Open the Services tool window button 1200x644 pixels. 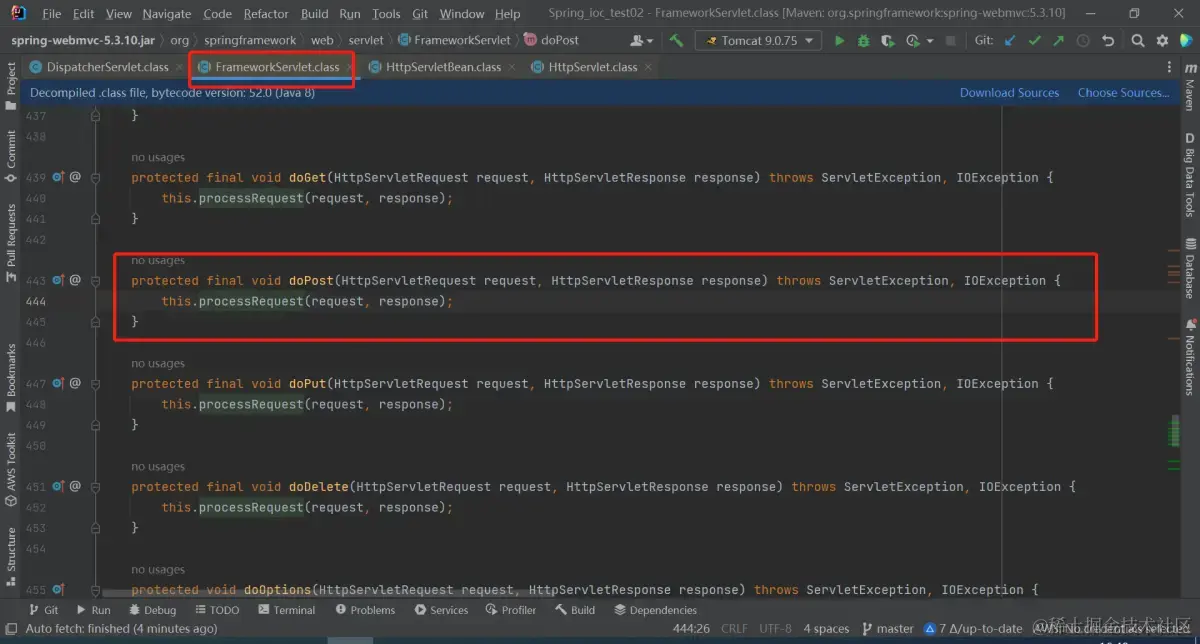pos(441,609)
